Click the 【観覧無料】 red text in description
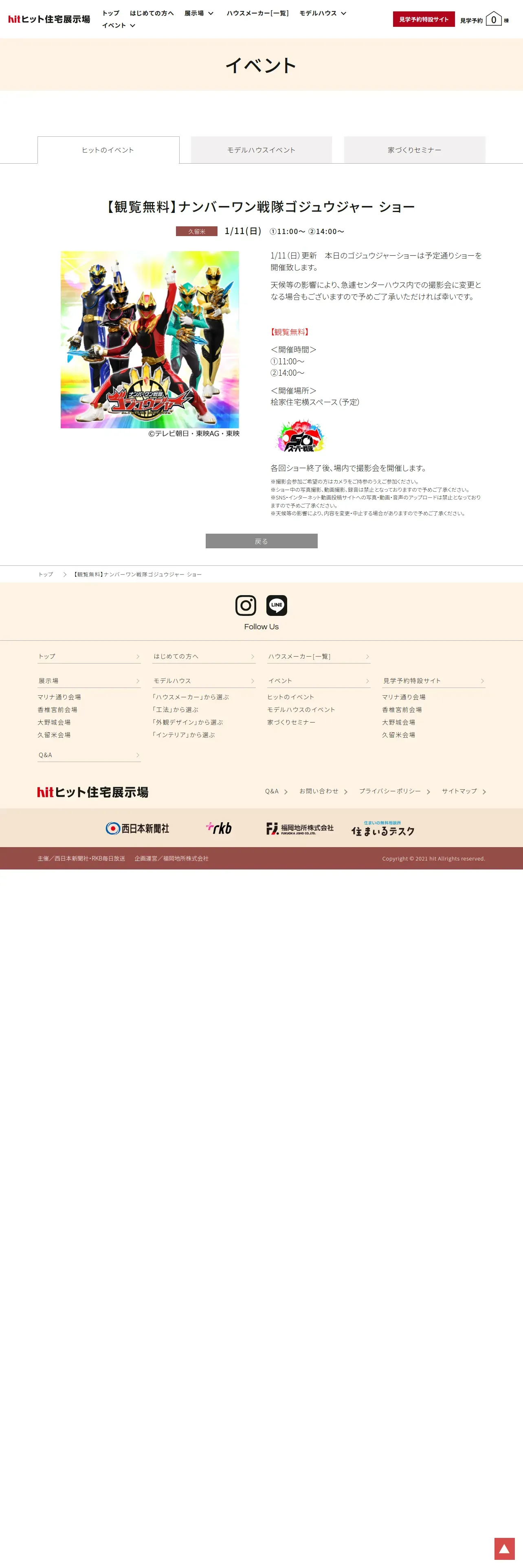 point(290,332)
